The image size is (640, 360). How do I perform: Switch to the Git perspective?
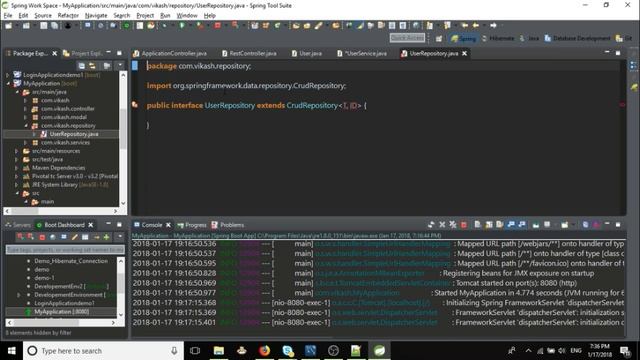(x=624, y=38)
